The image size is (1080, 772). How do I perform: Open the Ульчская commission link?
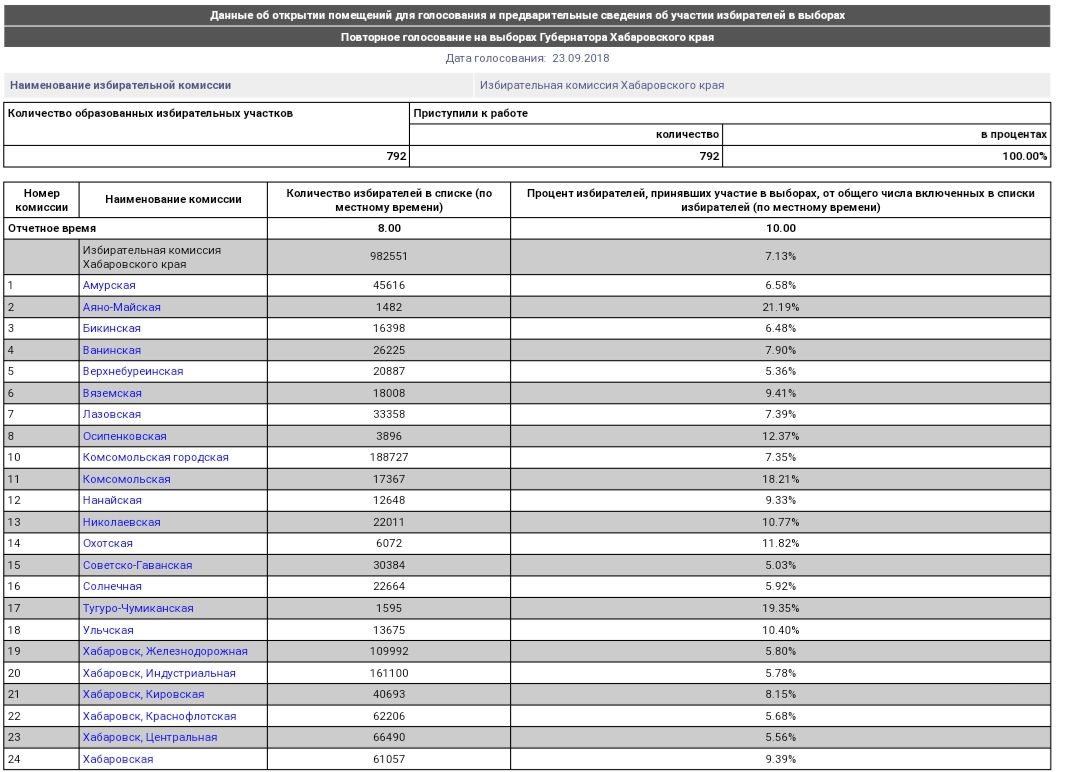[108, 630]
